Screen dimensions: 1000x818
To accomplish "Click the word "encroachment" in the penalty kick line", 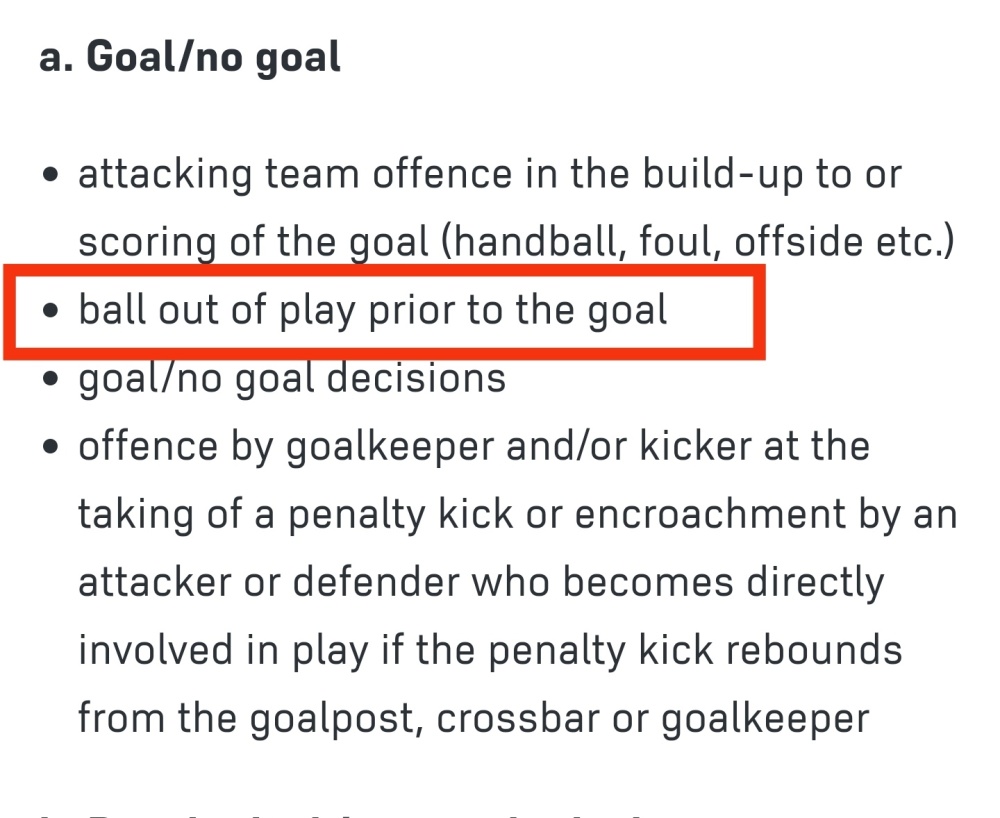I will click(x=710, y=514).
